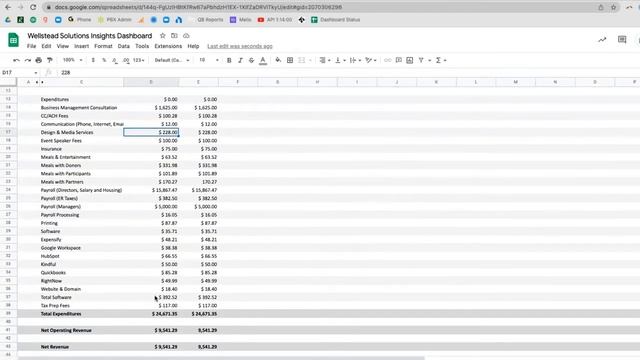Click the browser address bar URL

tap(198, 7)
